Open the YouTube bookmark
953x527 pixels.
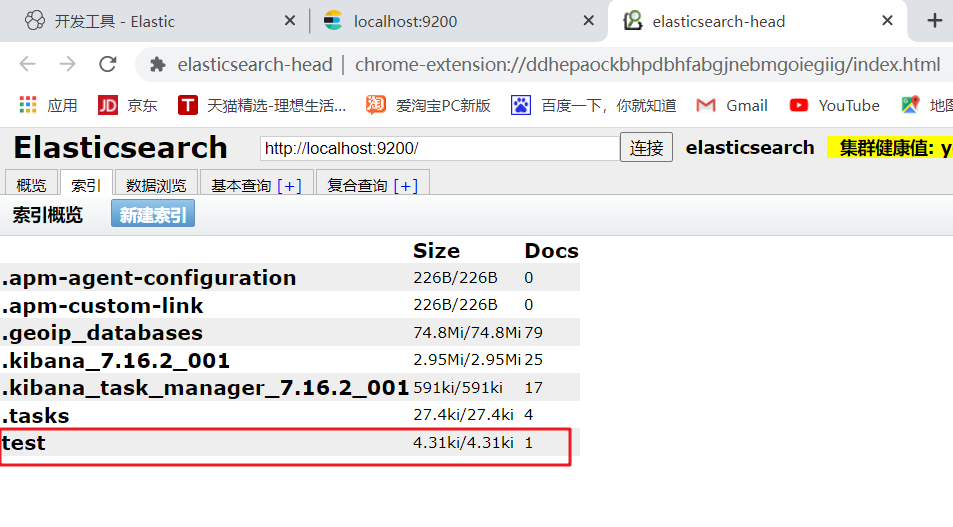click(834, 105)
